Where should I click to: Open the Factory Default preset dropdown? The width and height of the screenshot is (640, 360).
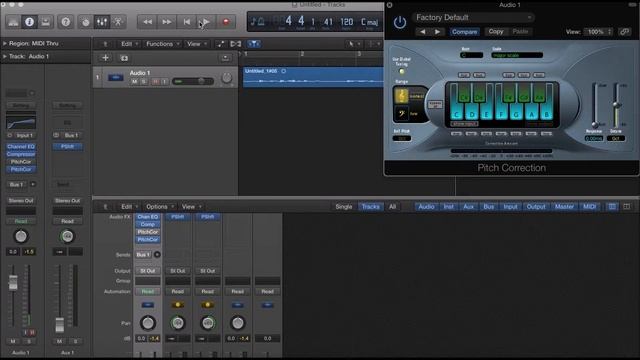(473, 18)
